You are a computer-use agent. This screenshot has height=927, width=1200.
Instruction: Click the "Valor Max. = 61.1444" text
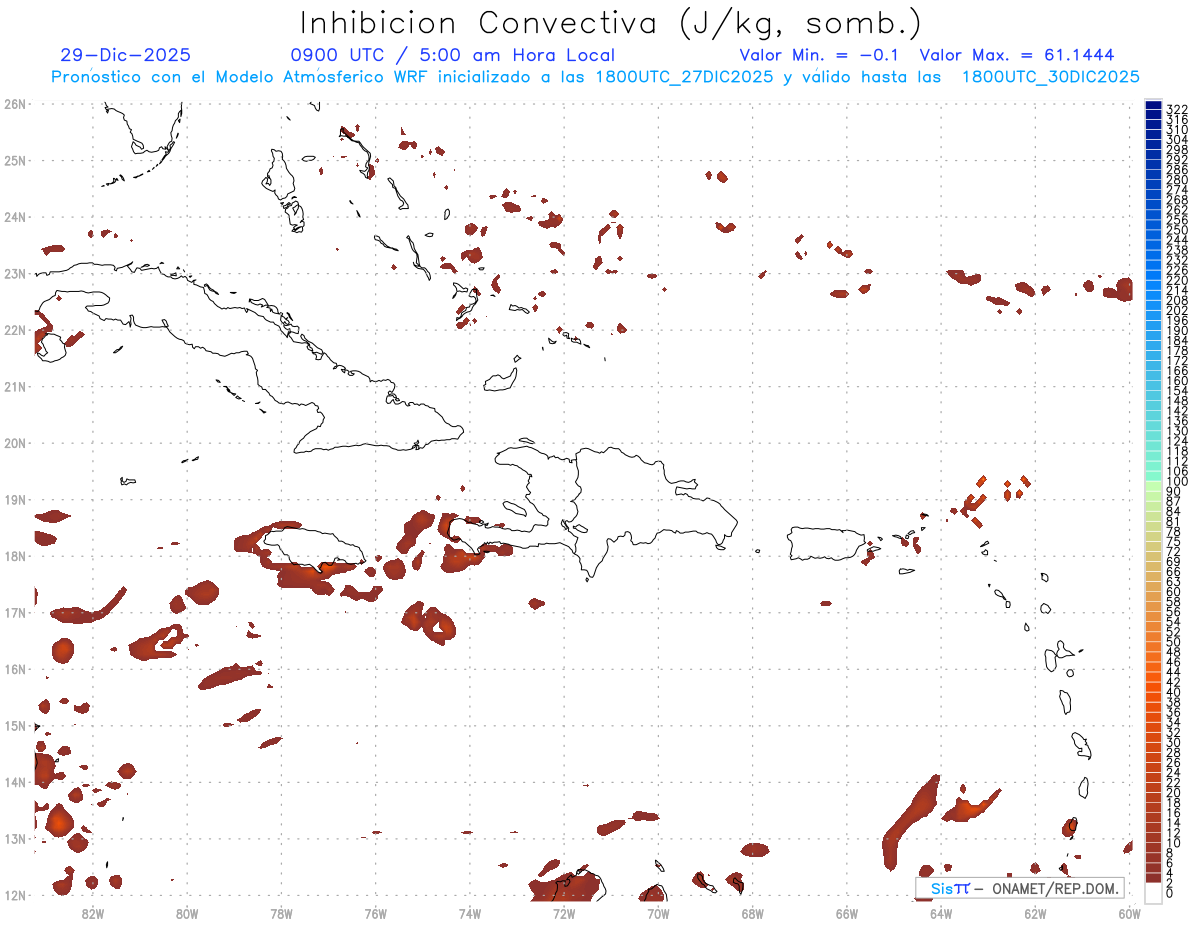pos(1016,55)
